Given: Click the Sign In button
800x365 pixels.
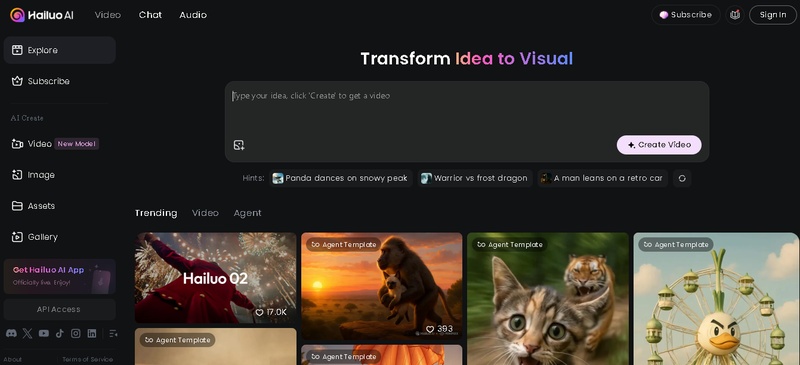Looking at the screenshot, I should click(x=772, y=15).
